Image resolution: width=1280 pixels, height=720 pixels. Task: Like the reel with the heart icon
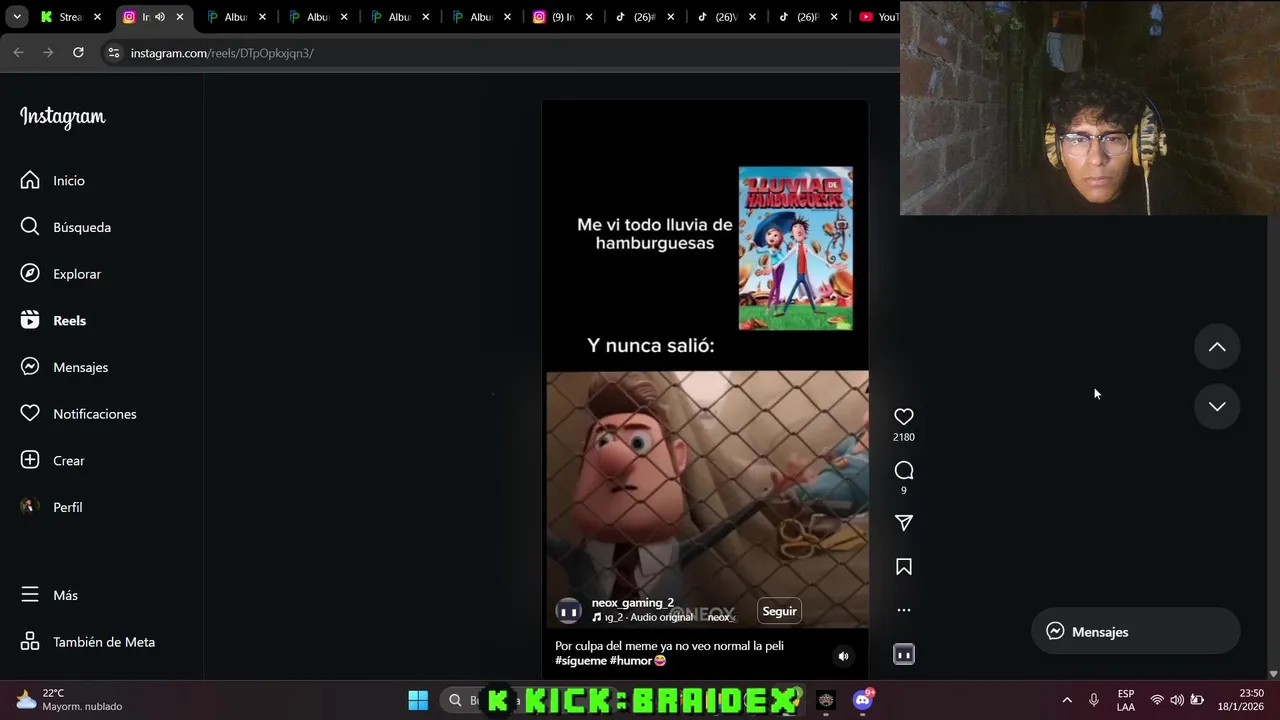(903, 416)
